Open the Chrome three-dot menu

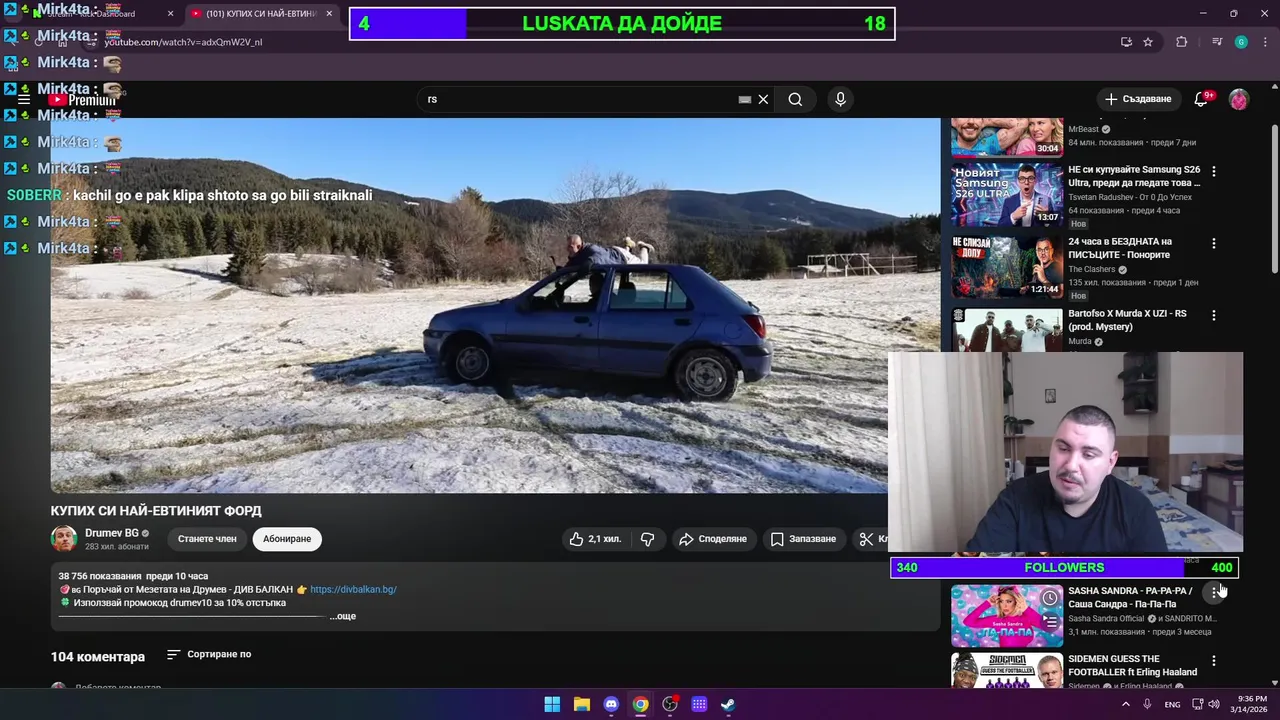pos(1265,42)
